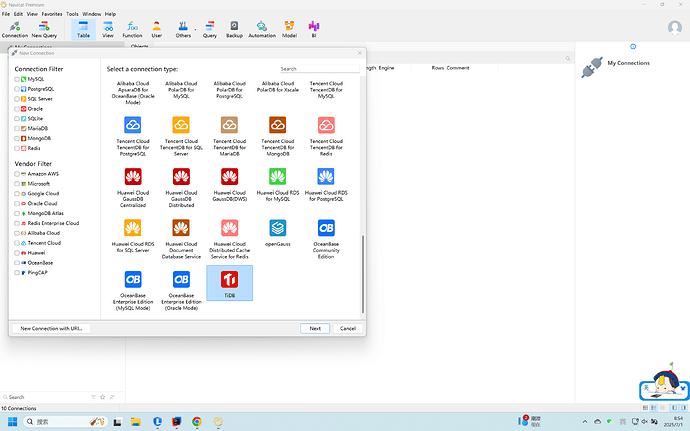Enable the Amazon AWS vendor filter
This screenshot has height=431, width=690.
point(17,174)
